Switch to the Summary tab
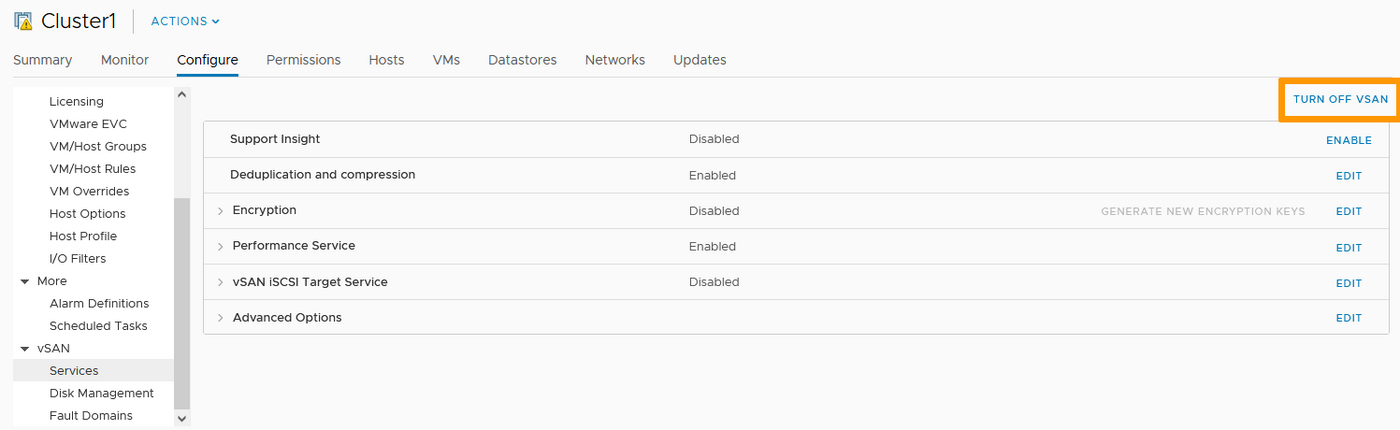The width and height of the screenshot is (1400, 430). [x=42, y=60]
